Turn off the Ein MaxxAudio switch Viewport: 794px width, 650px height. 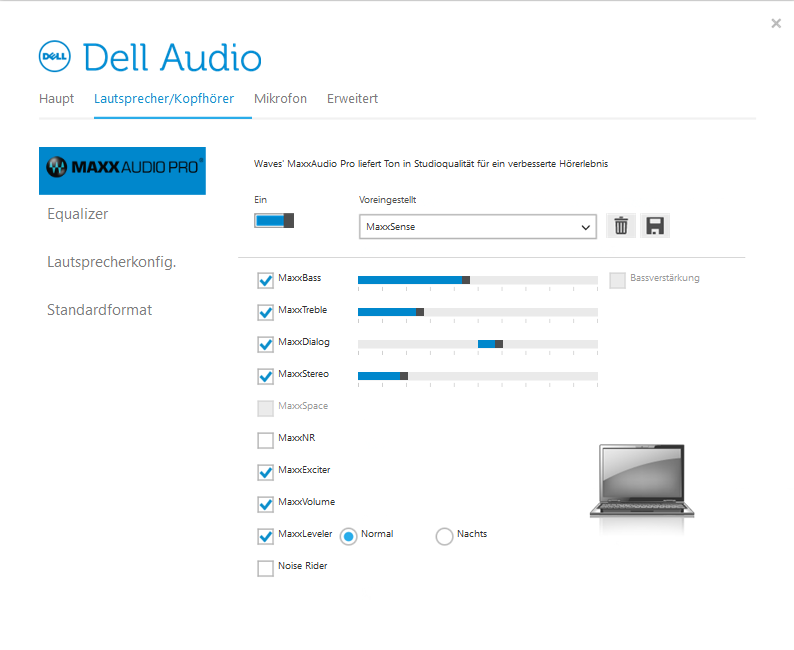click(274, 221)
